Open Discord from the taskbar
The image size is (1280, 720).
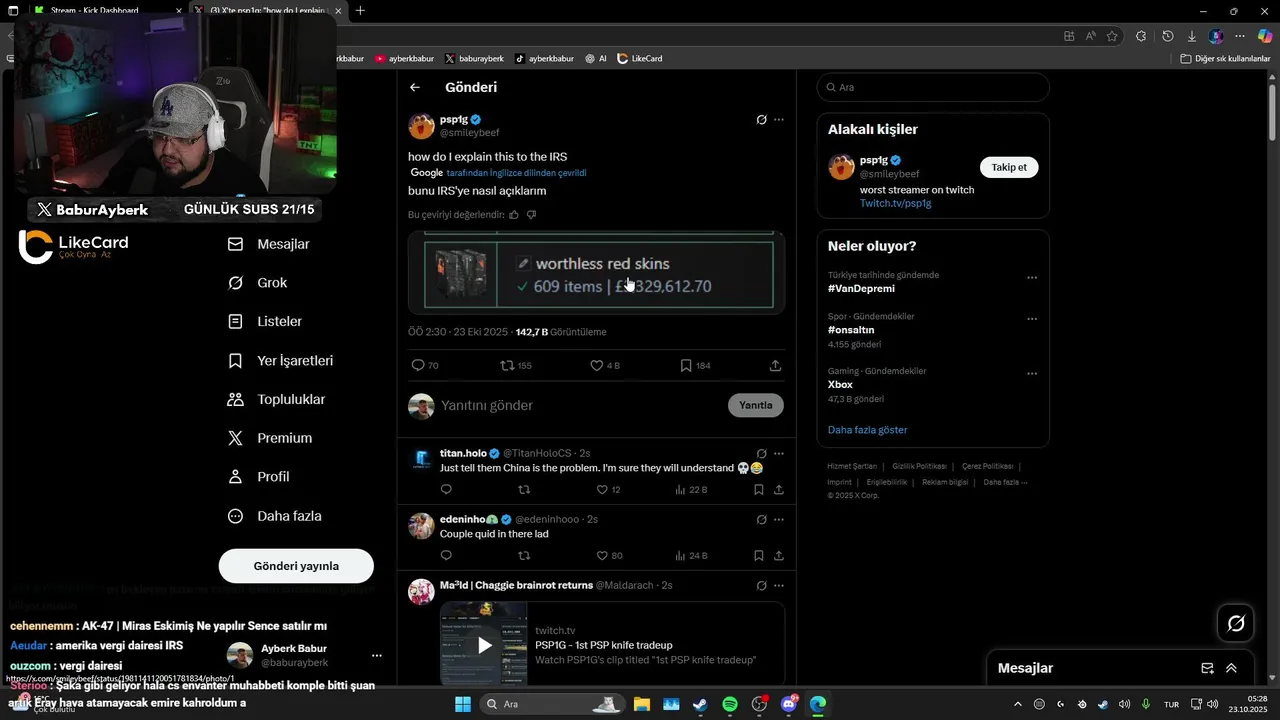788,704
